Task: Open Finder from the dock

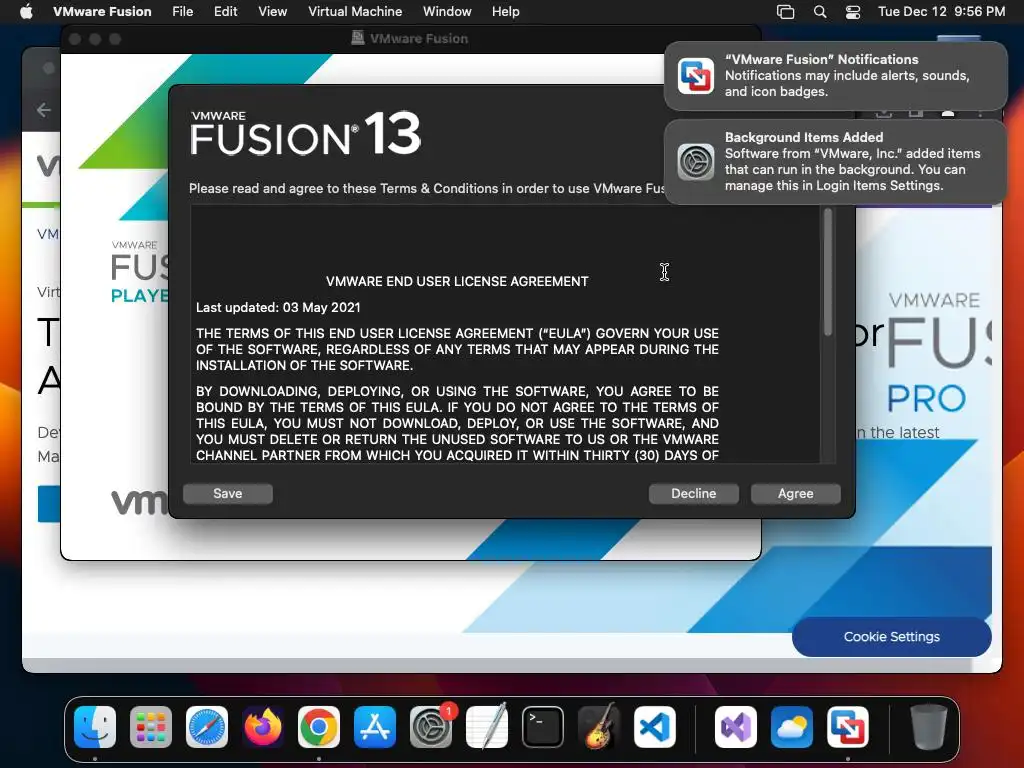Action: 95,727
